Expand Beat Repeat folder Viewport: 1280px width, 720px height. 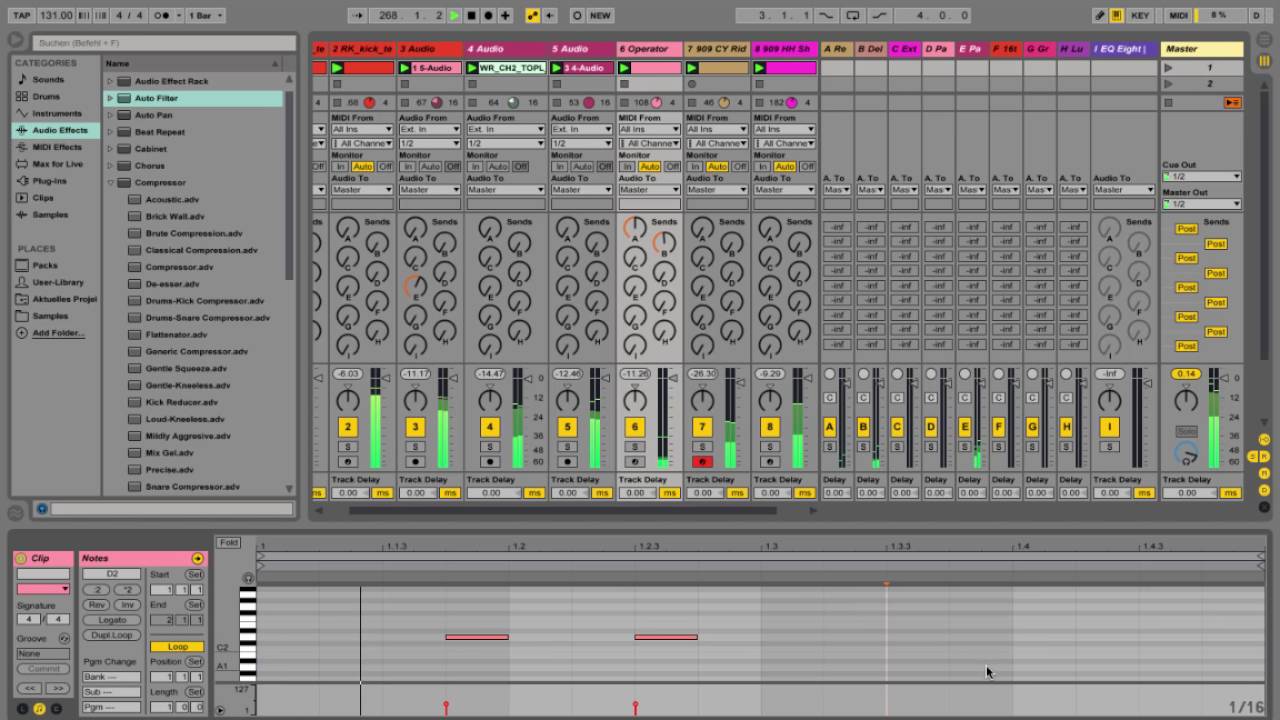pyautogui.click(x=111, y=132)
